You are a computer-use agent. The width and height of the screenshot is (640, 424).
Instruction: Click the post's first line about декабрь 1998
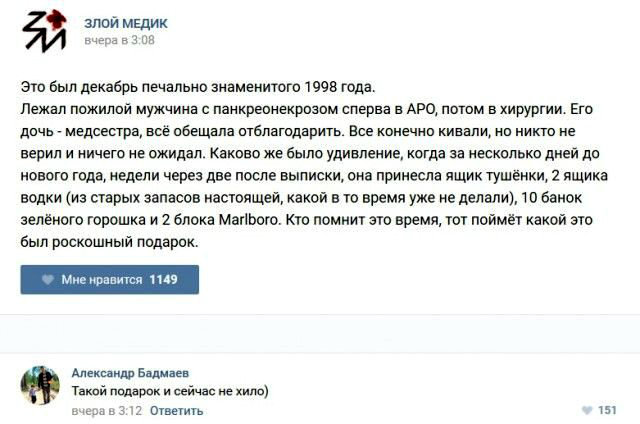(x=200, y=84)
